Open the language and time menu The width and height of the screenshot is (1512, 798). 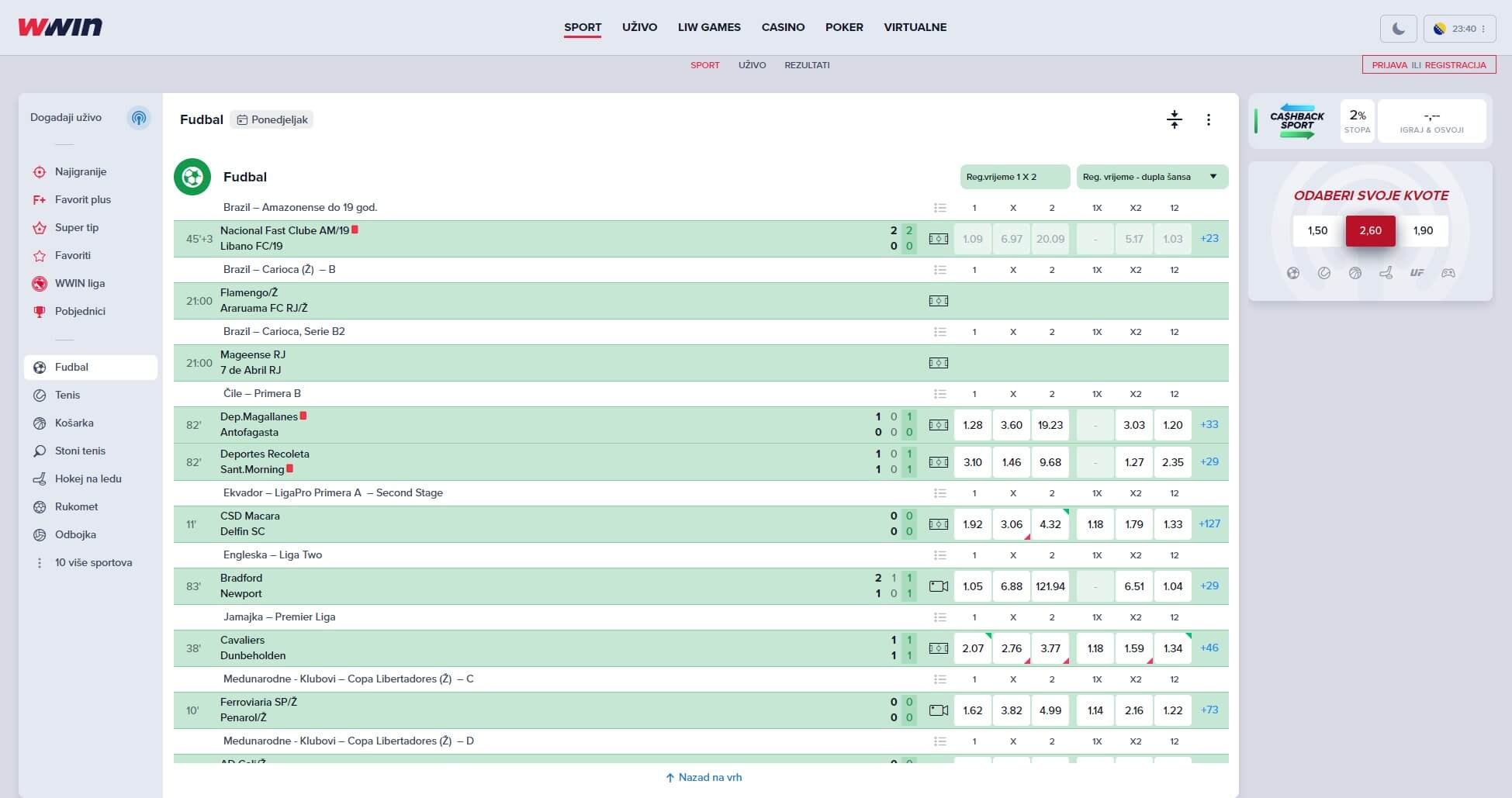pos(1458,29)
